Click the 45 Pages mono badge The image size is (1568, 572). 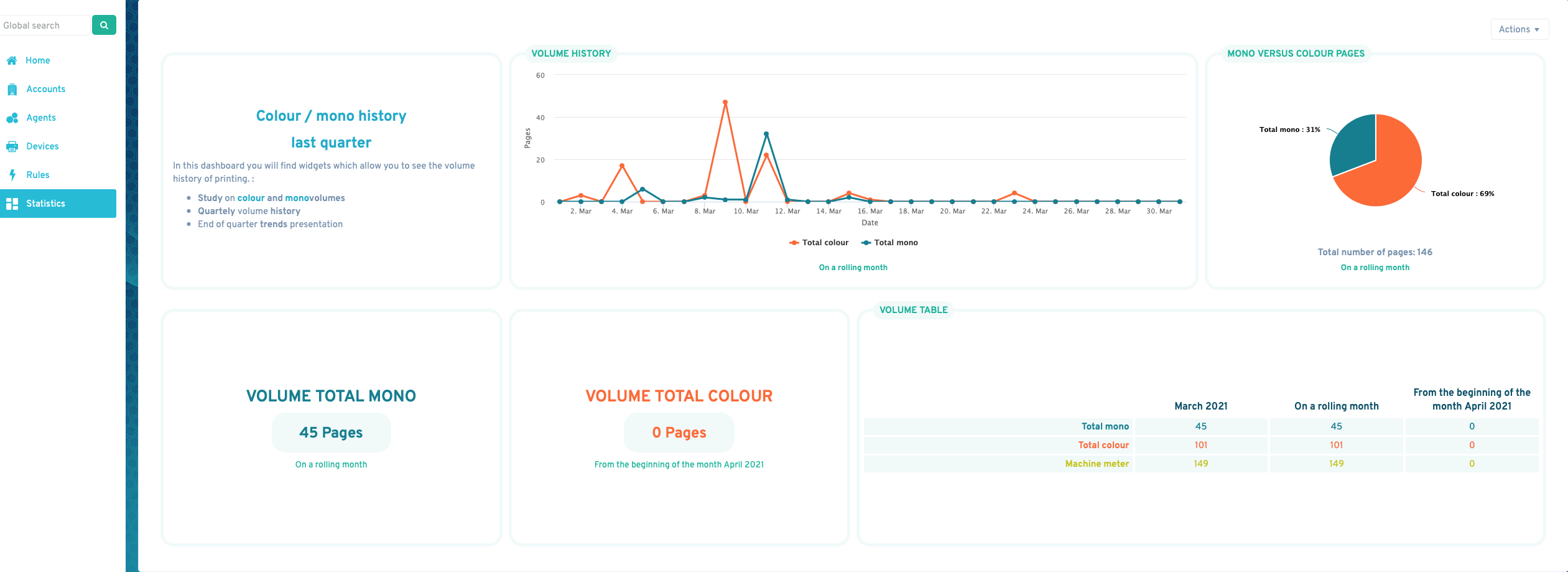pos(331,433)
